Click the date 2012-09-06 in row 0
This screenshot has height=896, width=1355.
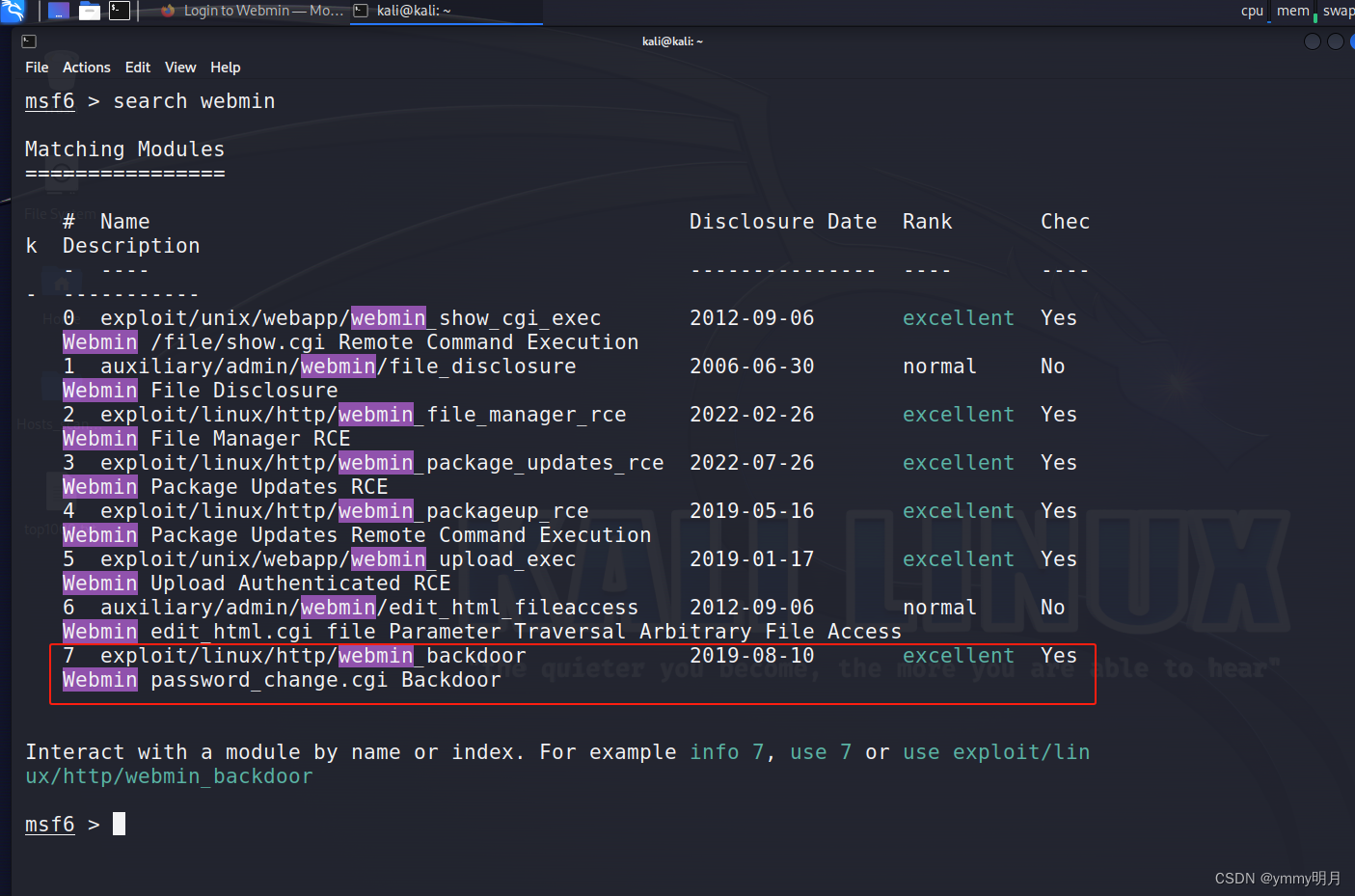tap(752, 318)
